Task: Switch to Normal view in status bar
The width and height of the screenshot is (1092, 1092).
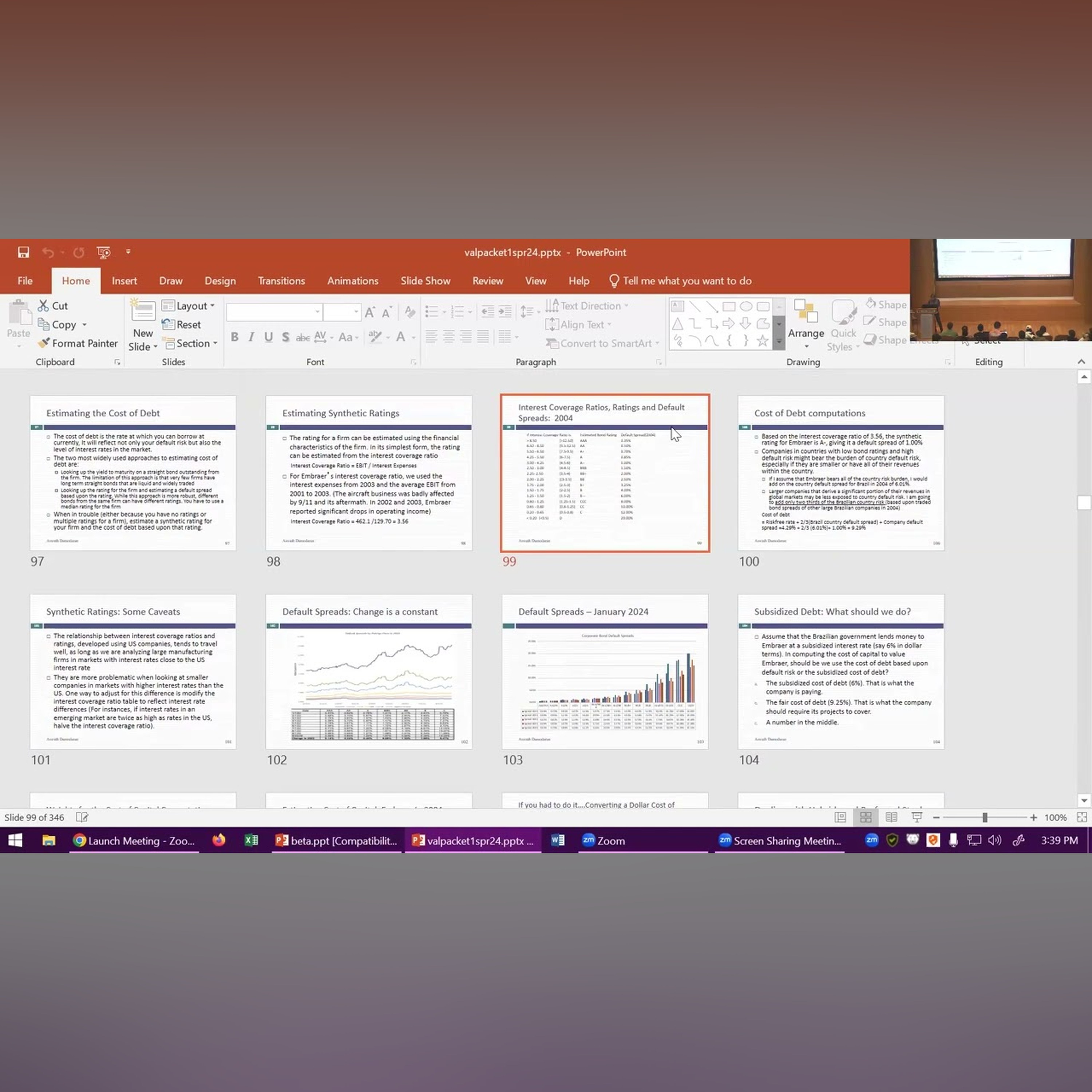Action: [840, 817]
